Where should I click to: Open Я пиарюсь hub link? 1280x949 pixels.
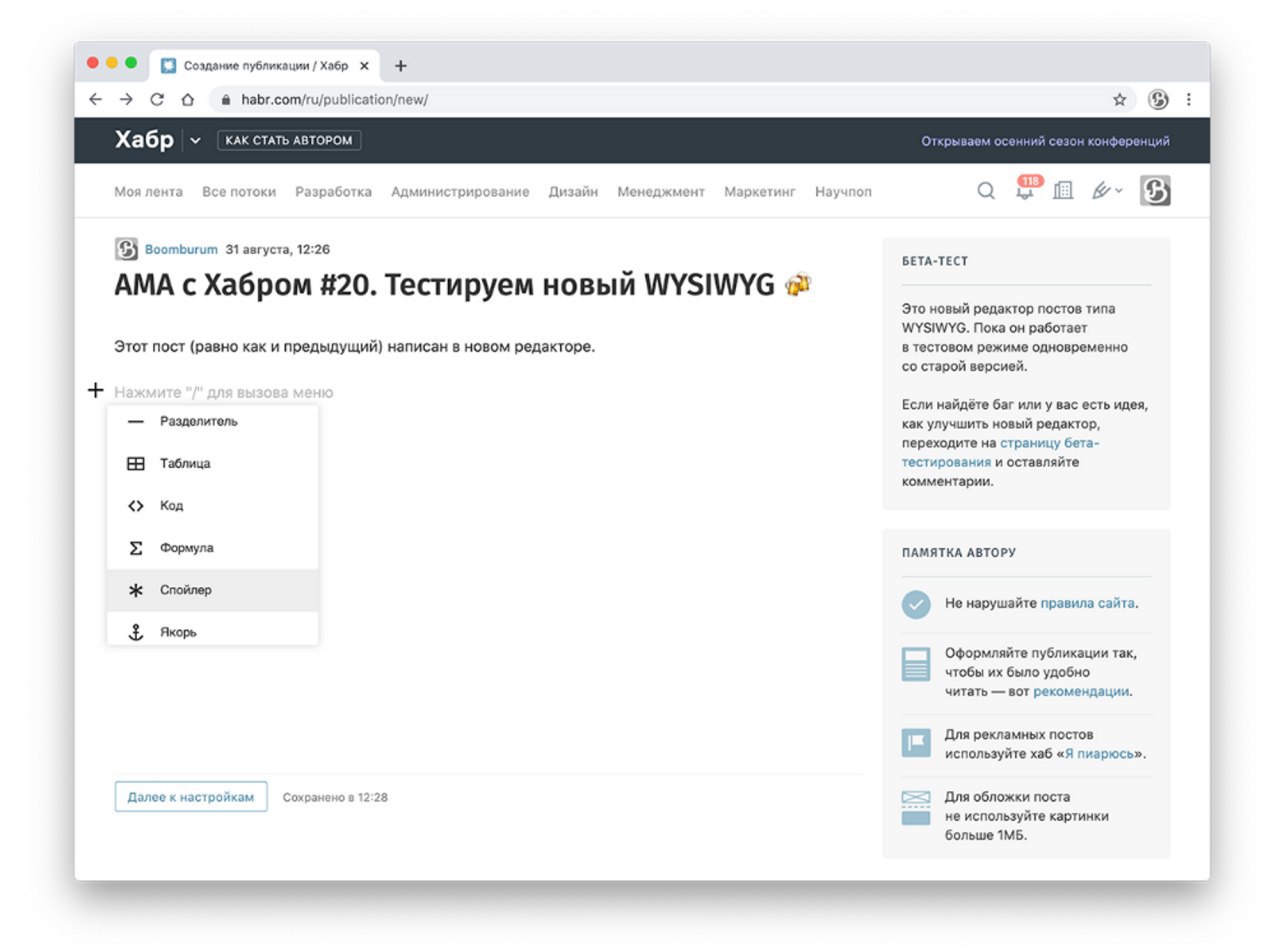click(x=1100, y=753)
